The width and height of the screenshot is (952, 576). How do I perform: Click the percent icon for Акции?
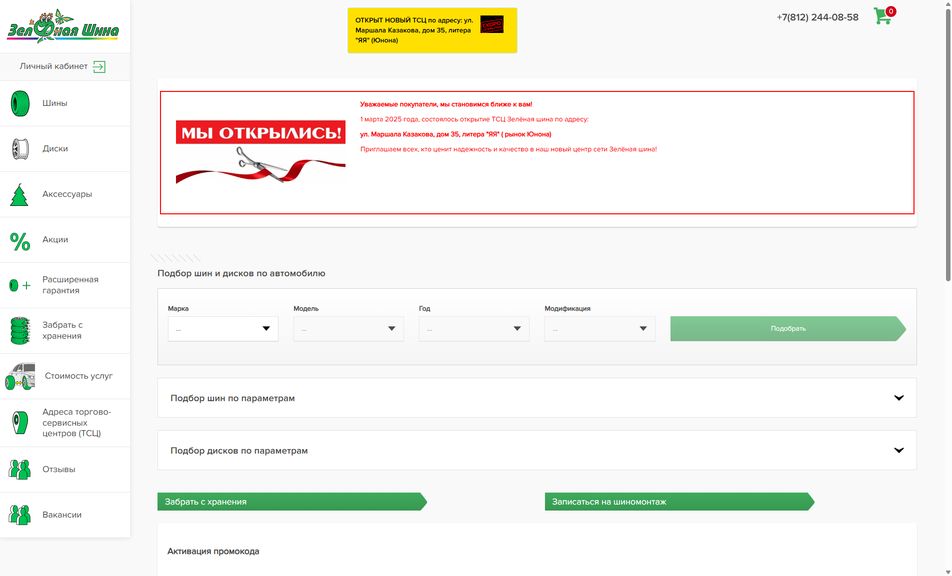(20, 240)
